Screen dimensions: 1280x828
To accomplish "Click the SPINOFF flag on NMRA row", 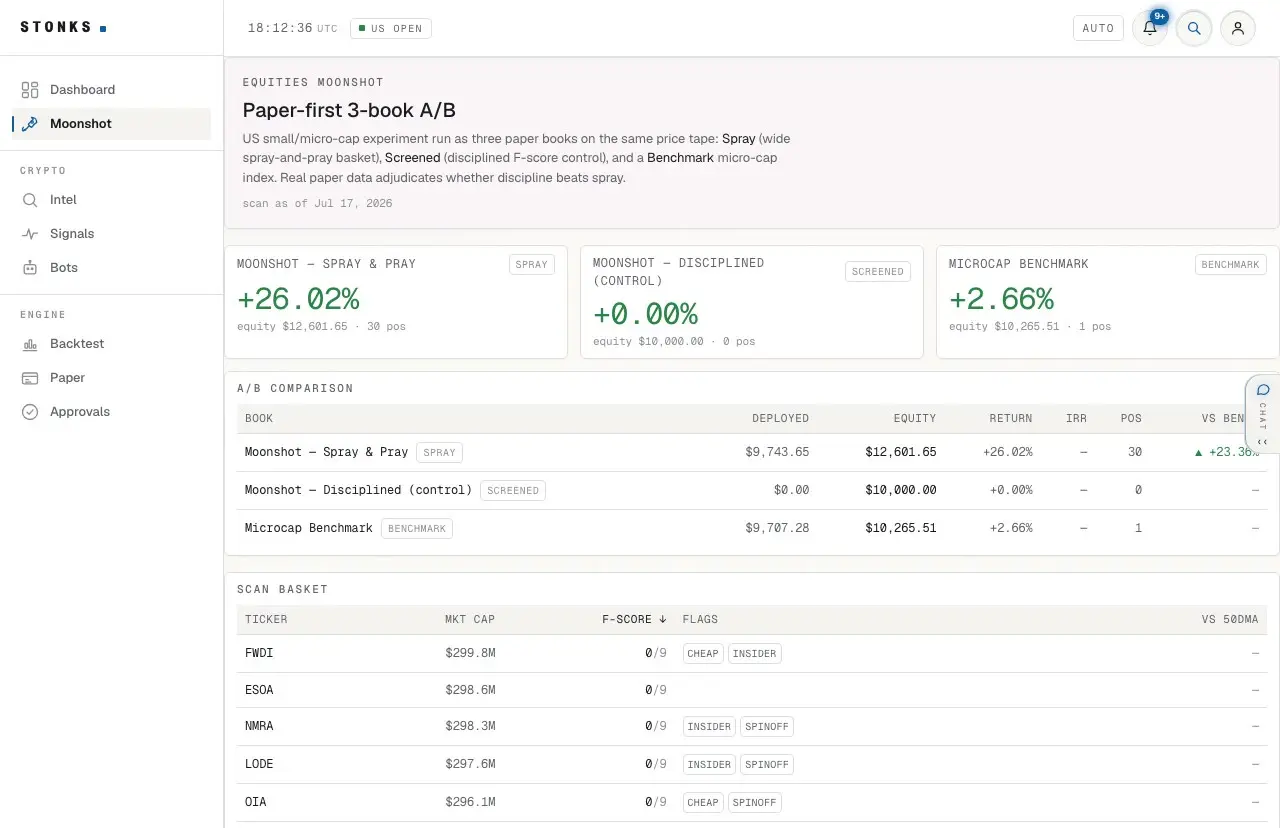I will [767, 727].
